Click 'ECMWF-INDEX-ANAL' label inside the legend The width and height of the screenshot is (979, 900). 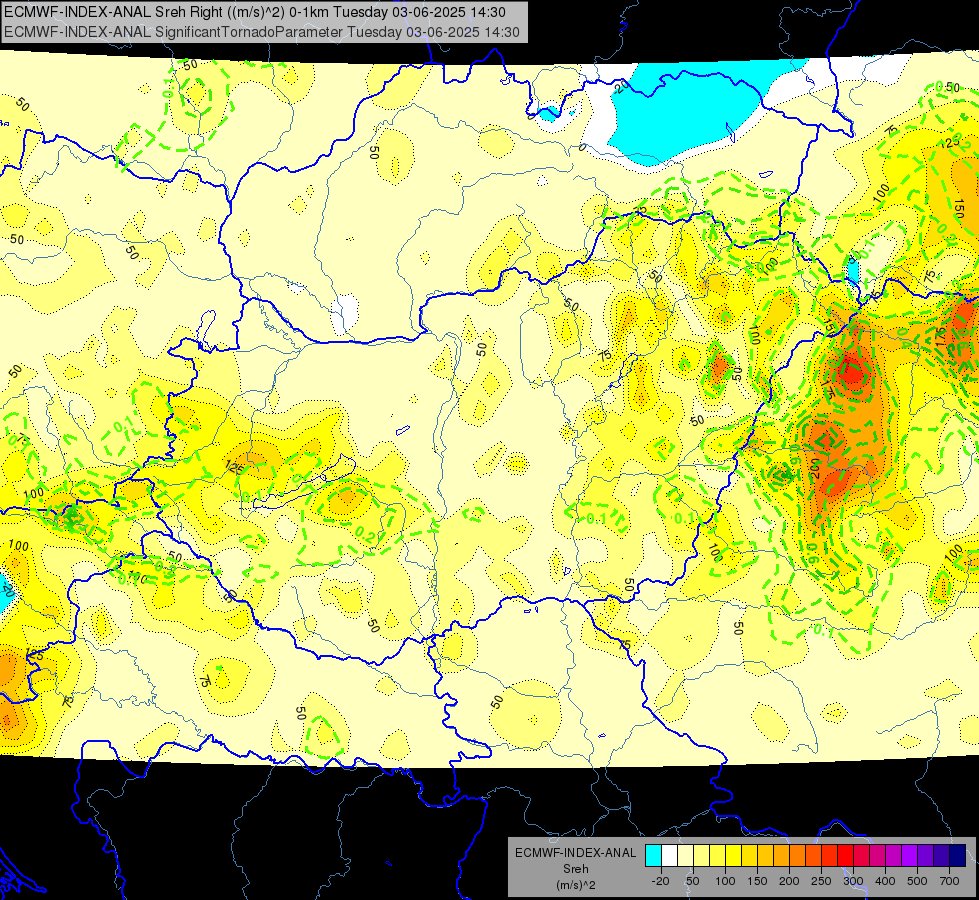(x=575, y=853)
